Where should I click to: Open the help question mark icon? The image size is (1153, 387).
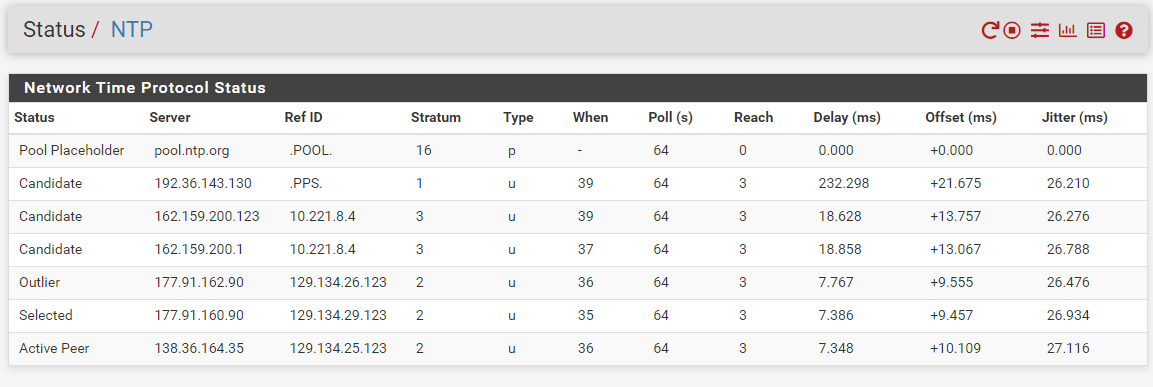click(1124, 30)
